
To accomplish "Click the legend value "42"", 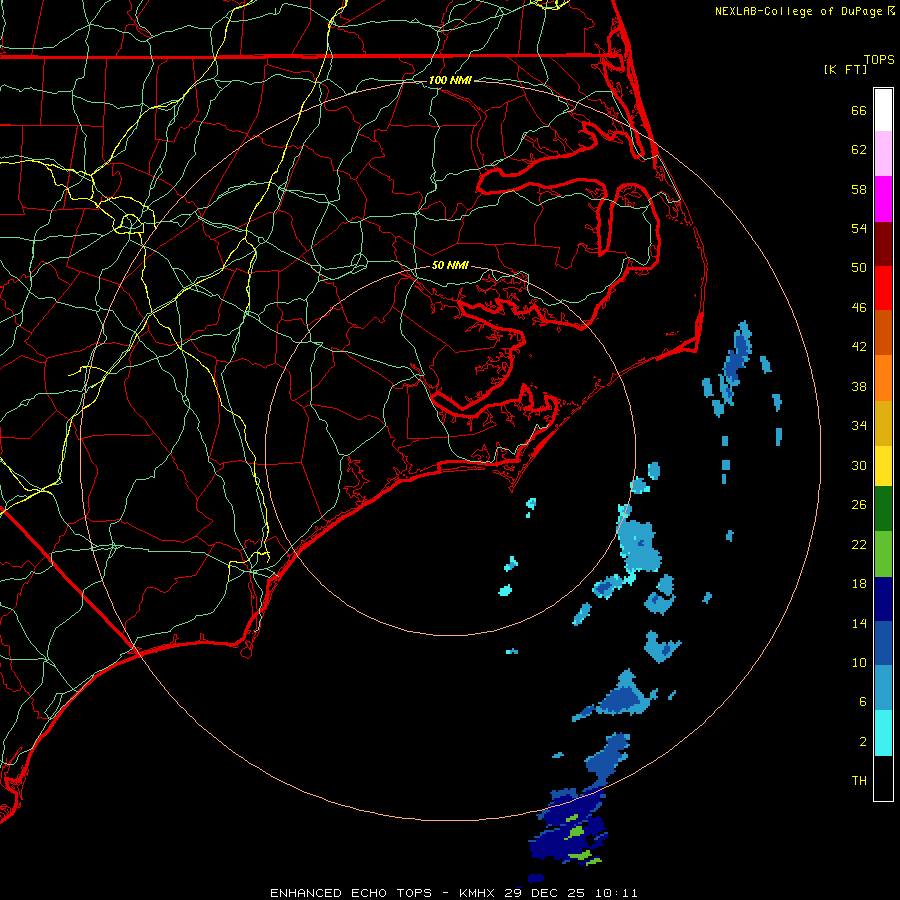I will 859,347.
